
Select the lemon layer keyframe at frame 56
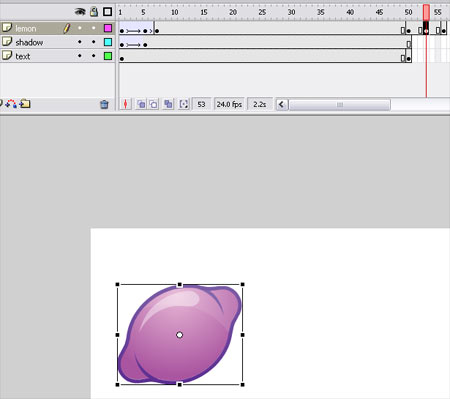point(444,31)
